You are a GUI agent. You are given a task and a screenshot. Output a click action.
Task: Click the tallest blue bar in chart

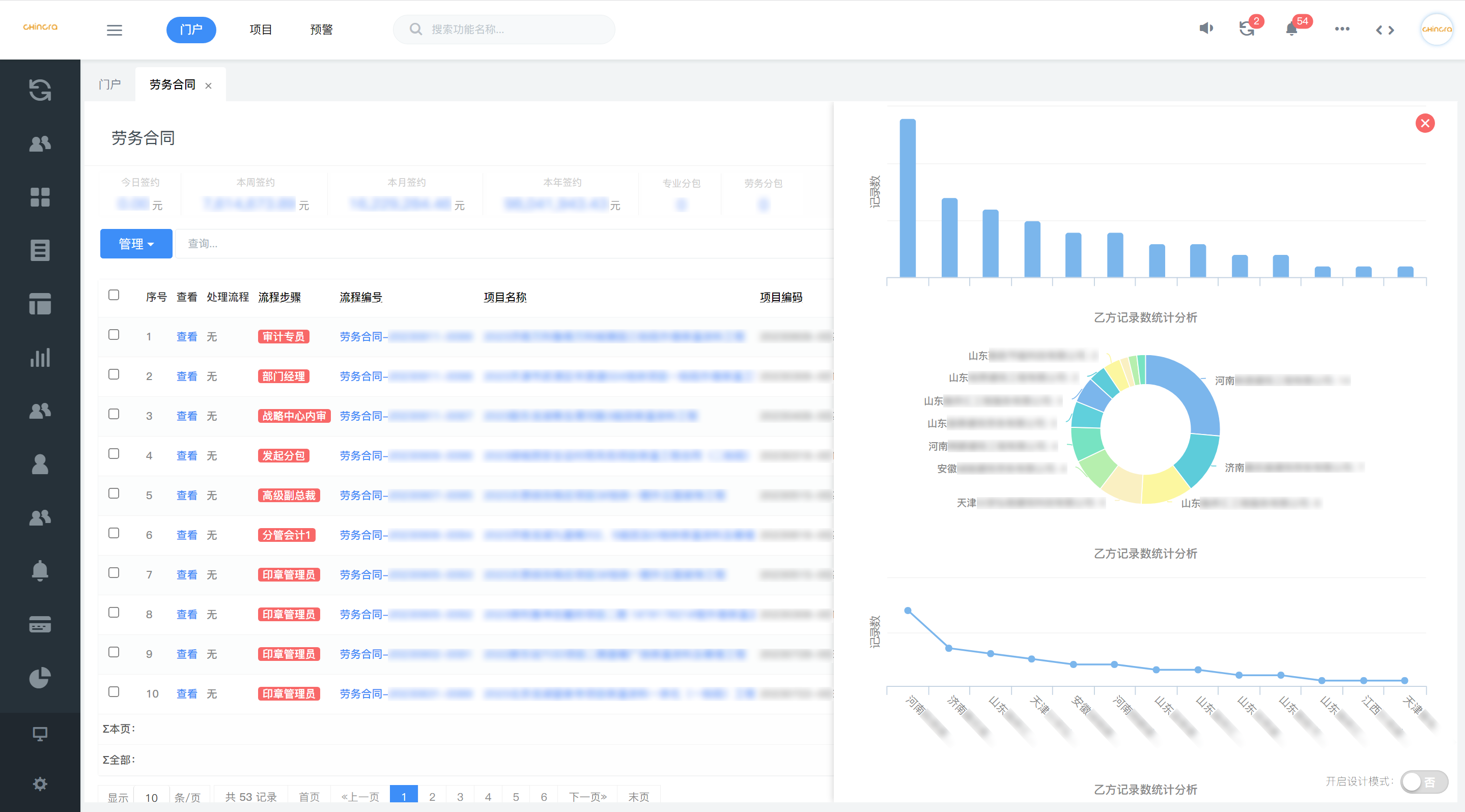point(908,198)
